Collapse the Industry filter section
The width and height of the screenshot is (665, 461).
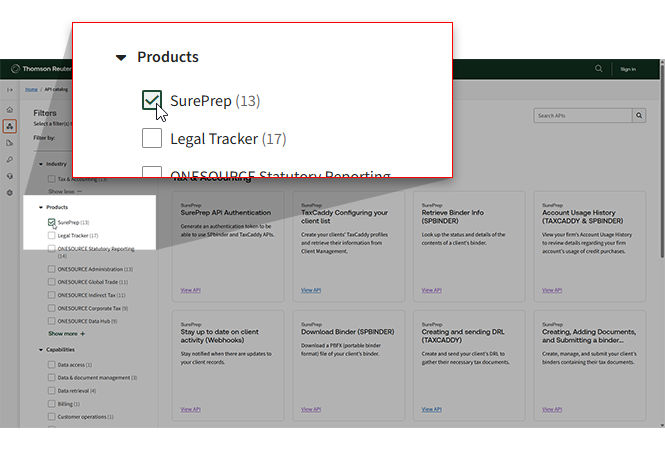pyautogui.click(x=41, y=164)
